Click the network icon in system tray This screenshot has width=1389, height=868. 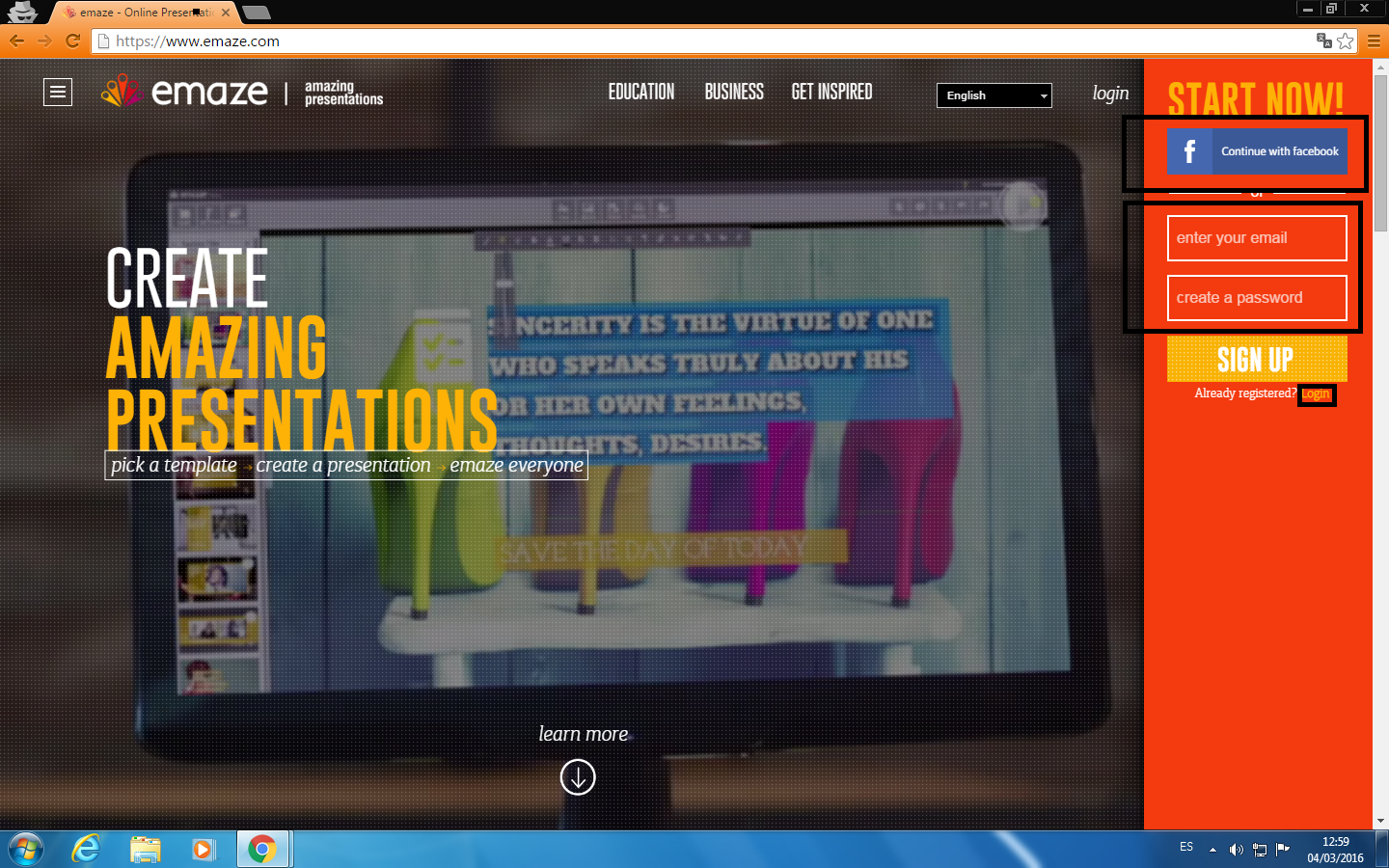(1260, 850)
